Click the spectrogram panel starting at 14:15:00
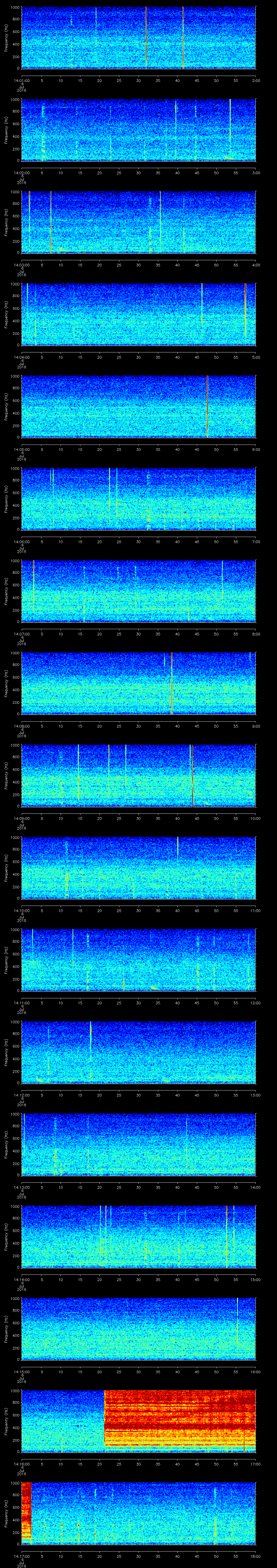The width and height of the screenshot is (277, 1568). (139, 1329)
